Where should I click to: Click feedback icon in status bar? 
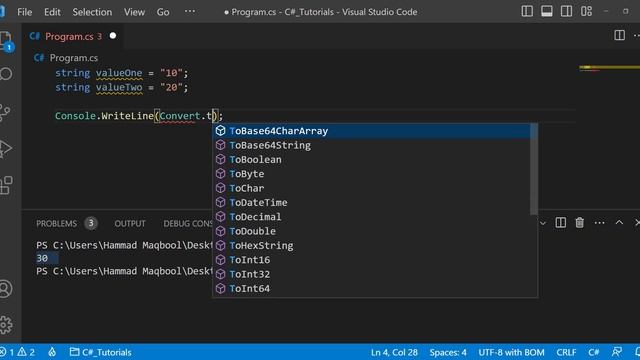pyautogui.click(x=617, y=352)
